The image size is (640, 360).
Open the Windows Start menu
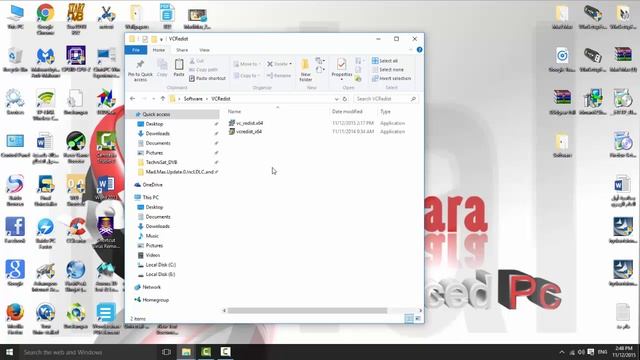pyautogui.click(x=9, y=352)
